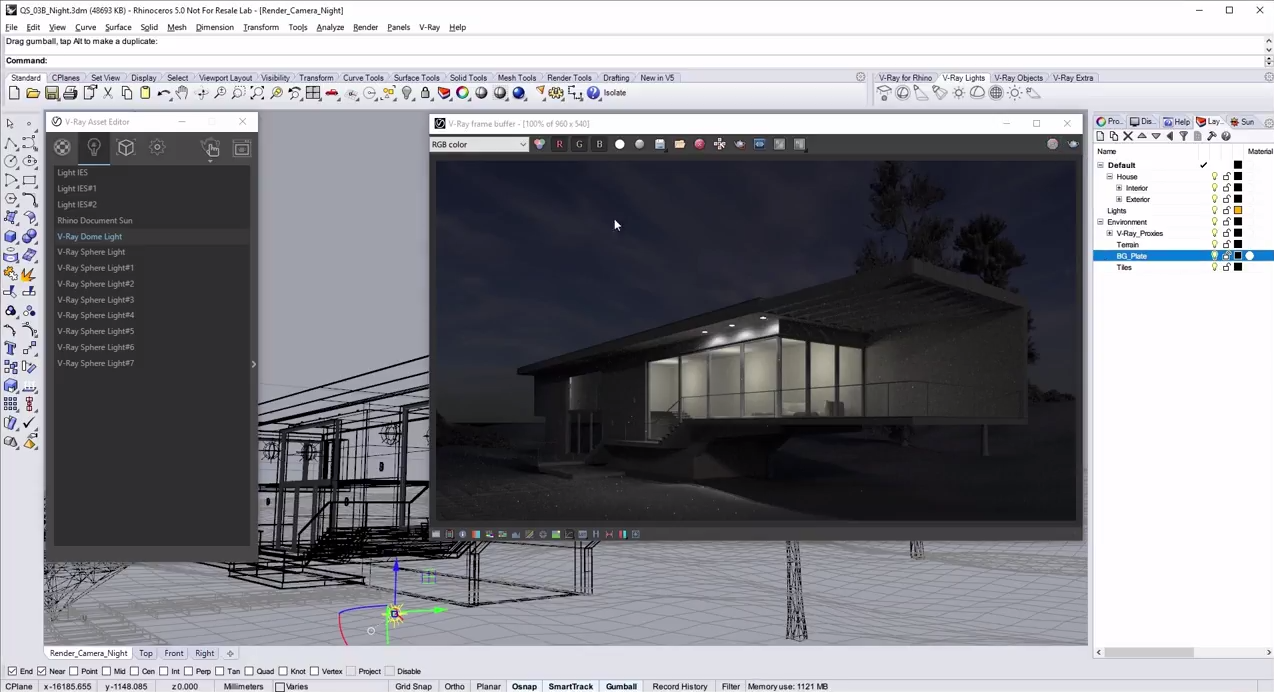The image size is (1274, 692).
Task: Select the green channel in the frame buffer
Action: [x=578, y=145]
